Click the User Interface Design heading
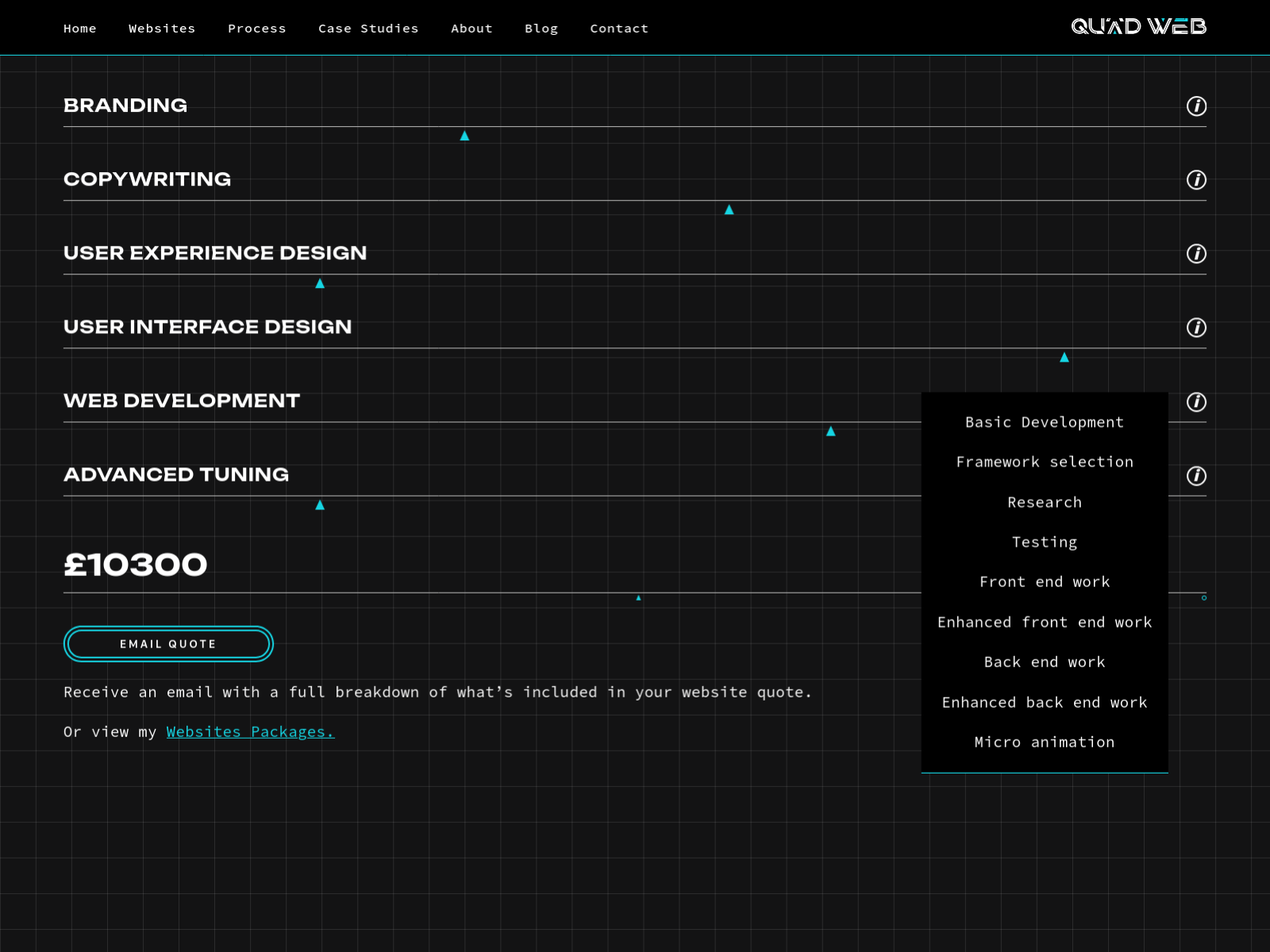1270x952 pixels. (207, 327)
